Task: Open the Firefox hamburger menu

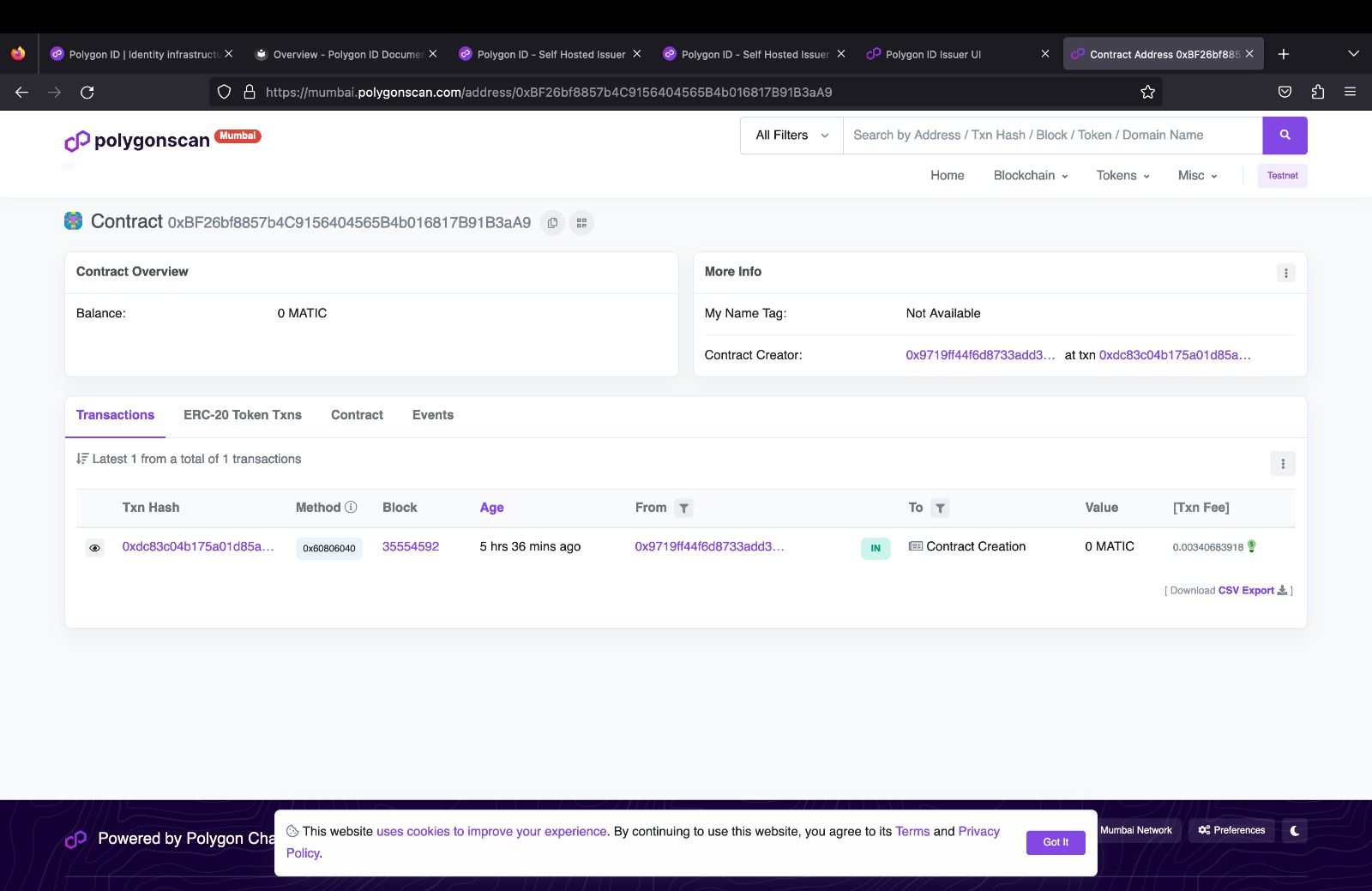Action: [x=1350, y=92]
